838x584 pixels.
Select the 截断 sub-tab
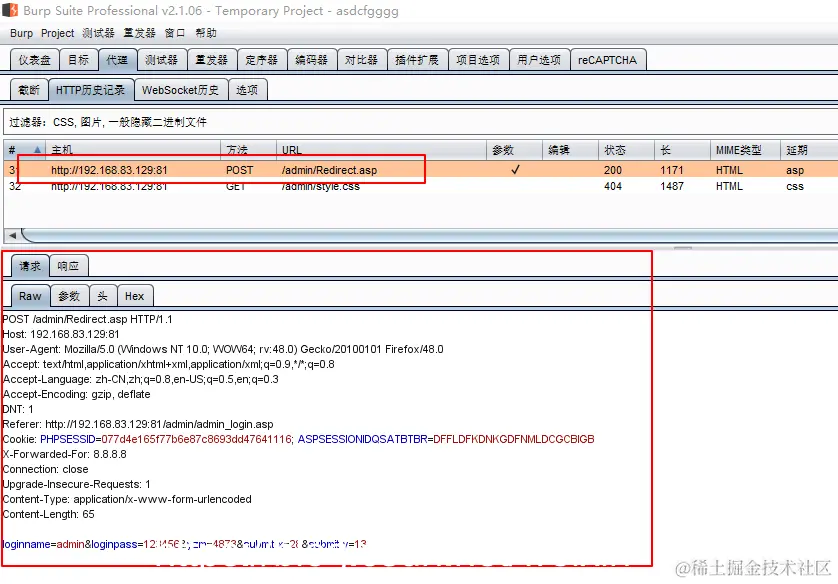pos(29,90)
